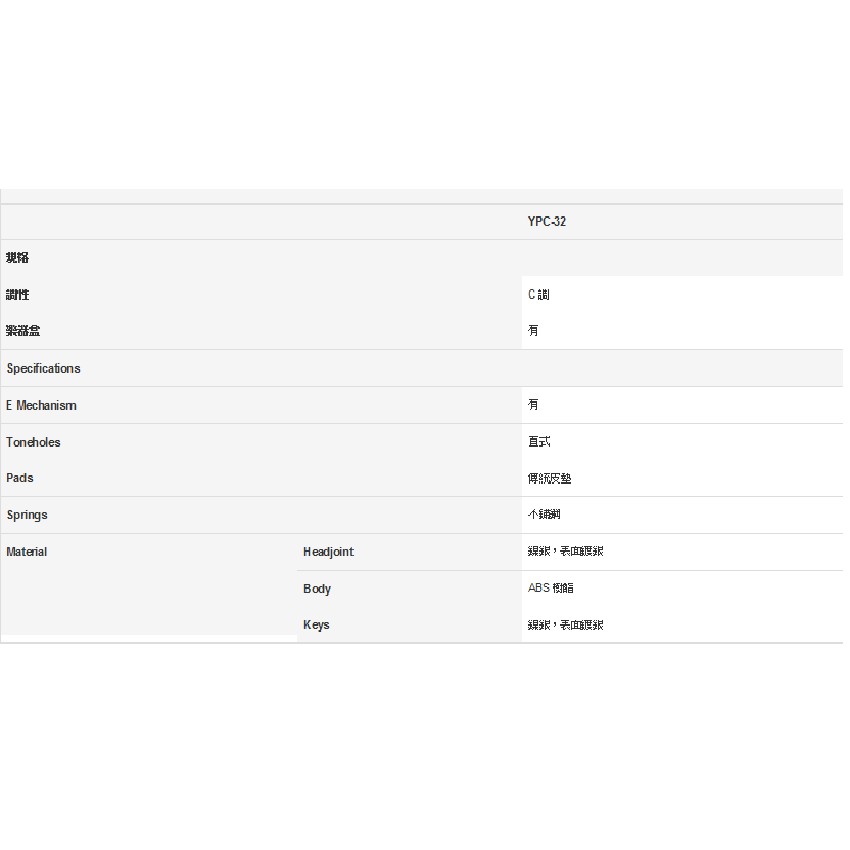Viewport: 850px width, 850px height.
Task: Click the YPC-32 model column header
Action: 546,222
